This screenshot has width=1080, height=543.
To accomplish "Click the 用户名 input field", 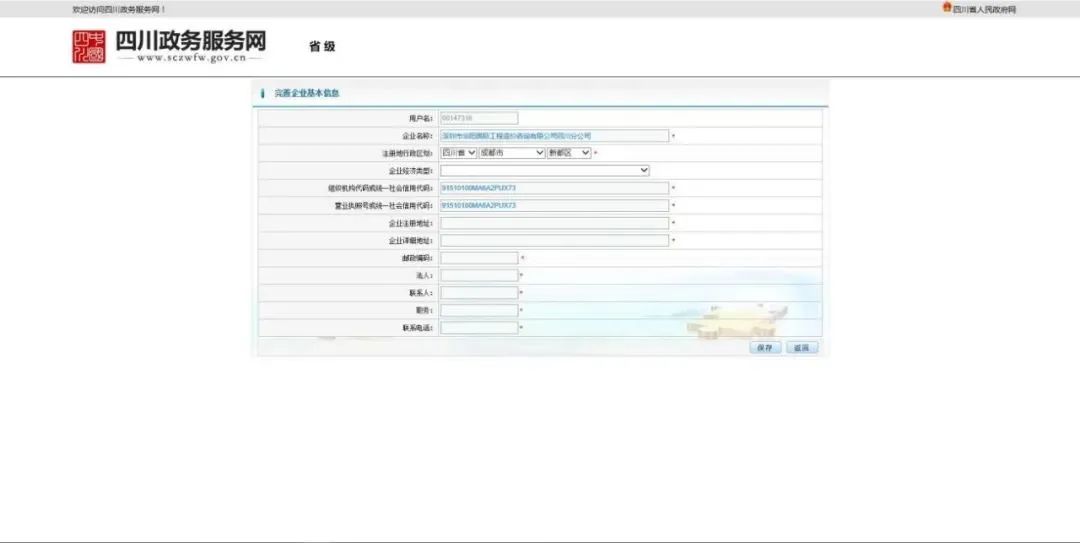I will (x=479, y=118).
